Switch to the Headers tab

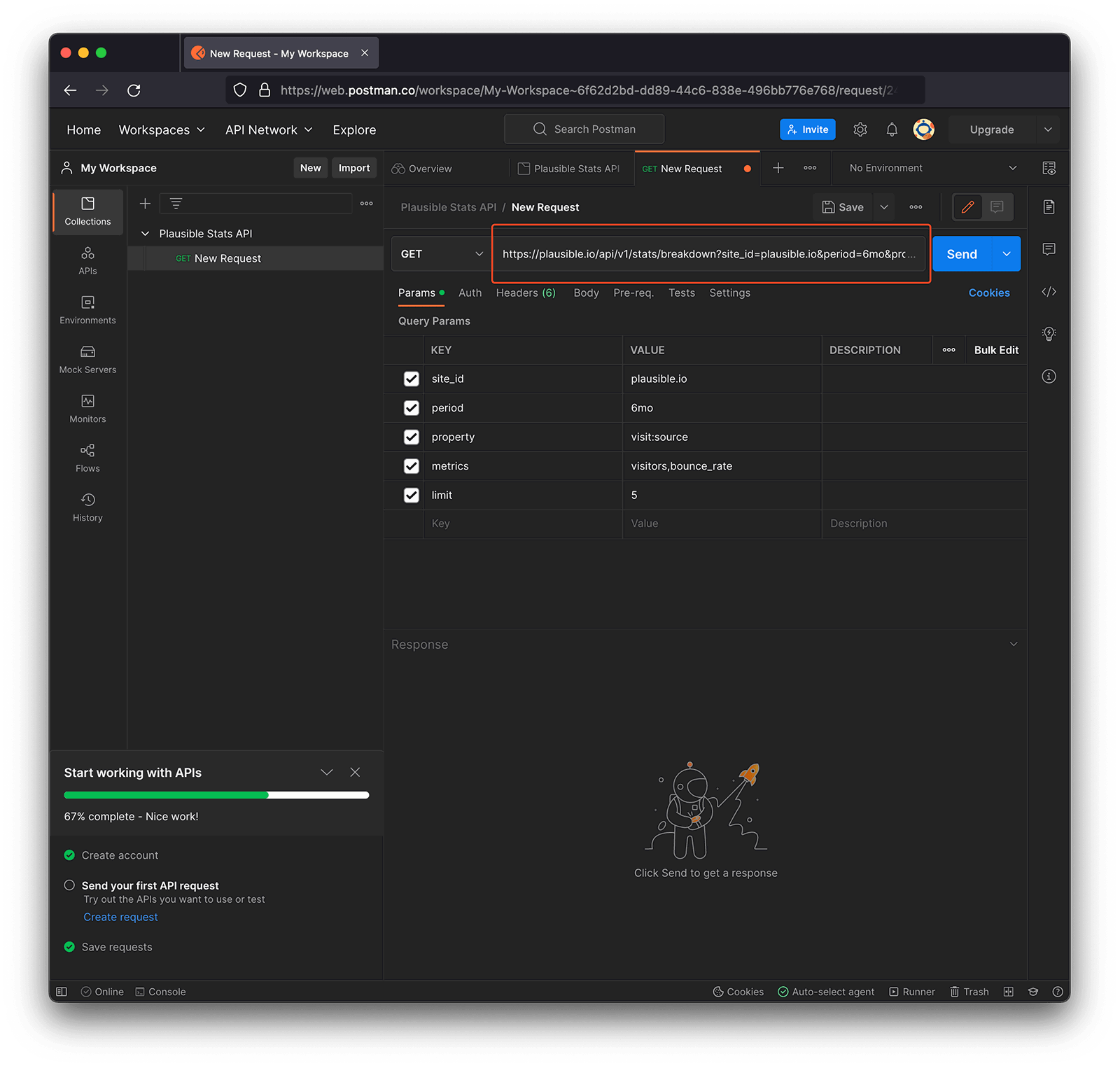(525, 293)
